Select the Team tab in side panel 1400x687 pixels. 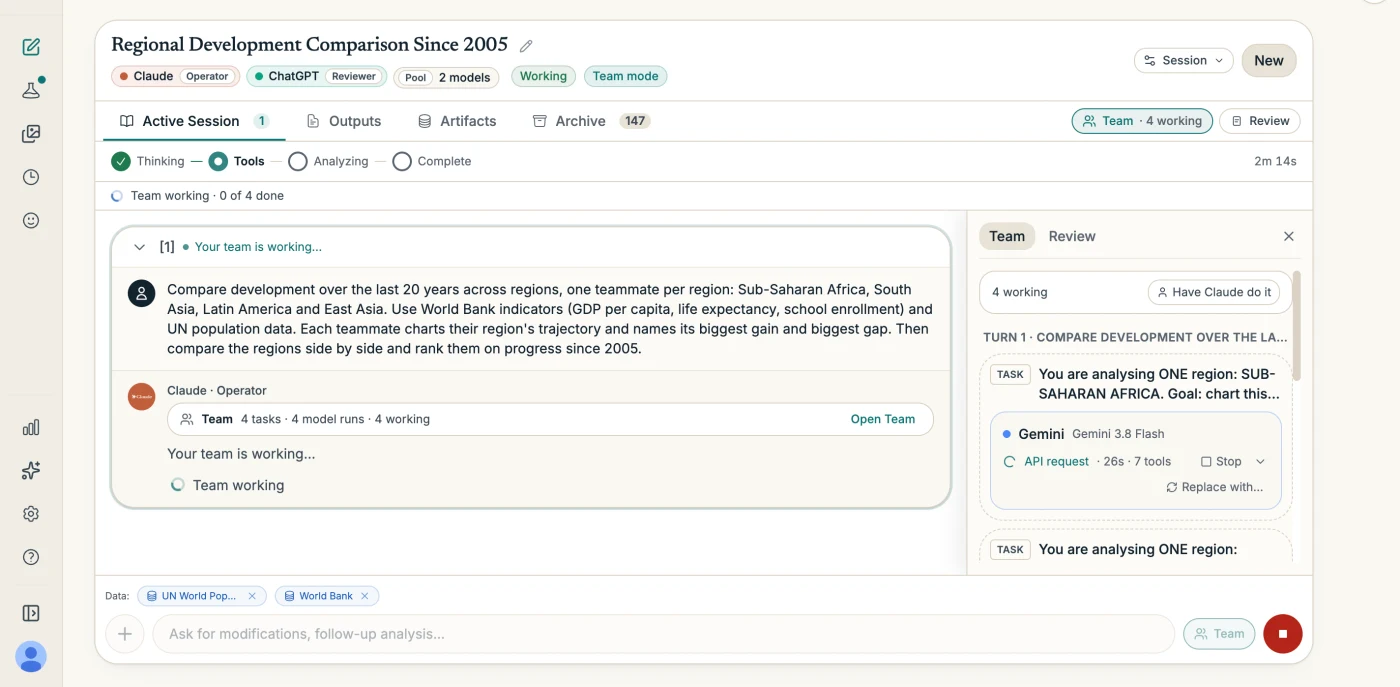point(1007,237)
